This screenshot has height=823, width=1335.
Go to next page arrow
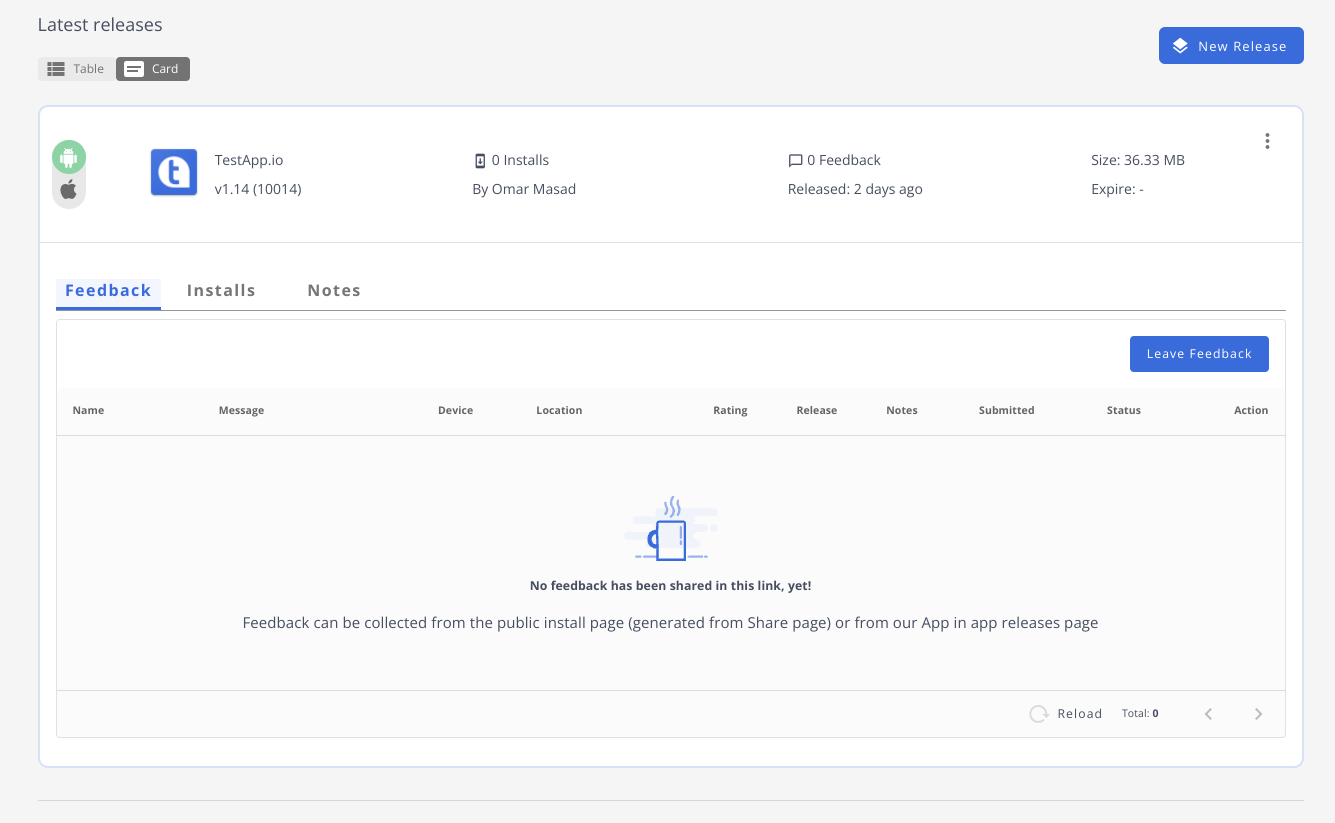pos(1258,714)
